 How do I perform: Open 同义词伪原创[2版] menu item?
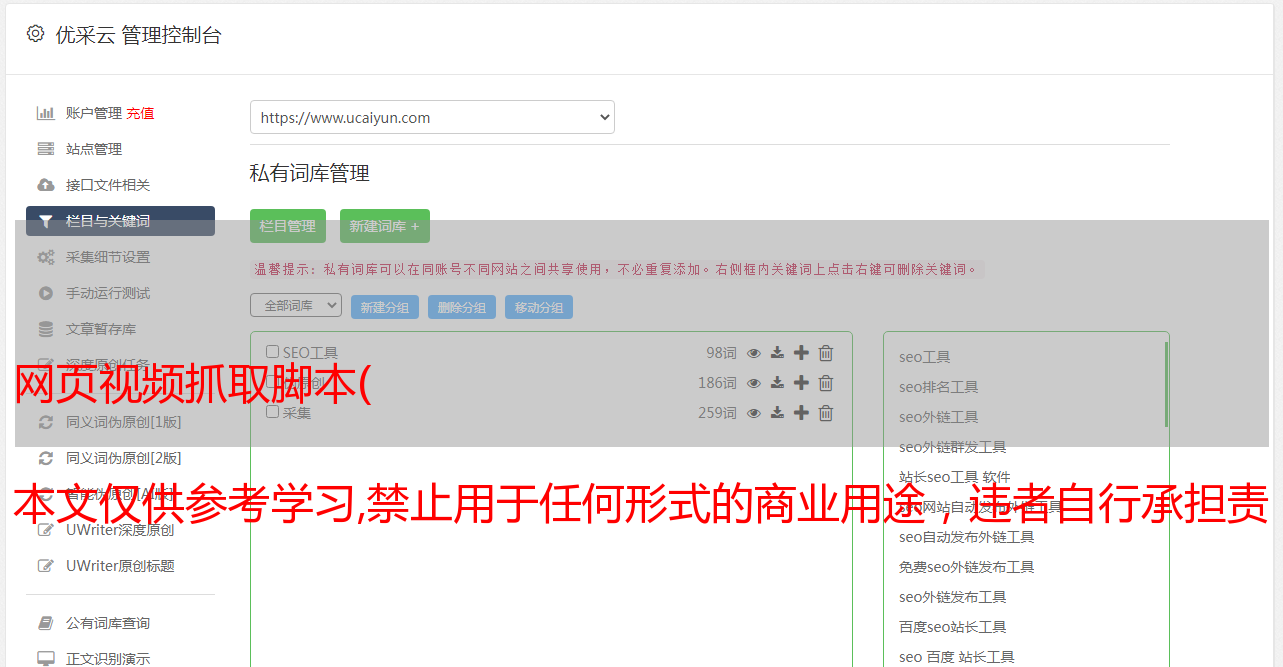click(x=124, y=458)
